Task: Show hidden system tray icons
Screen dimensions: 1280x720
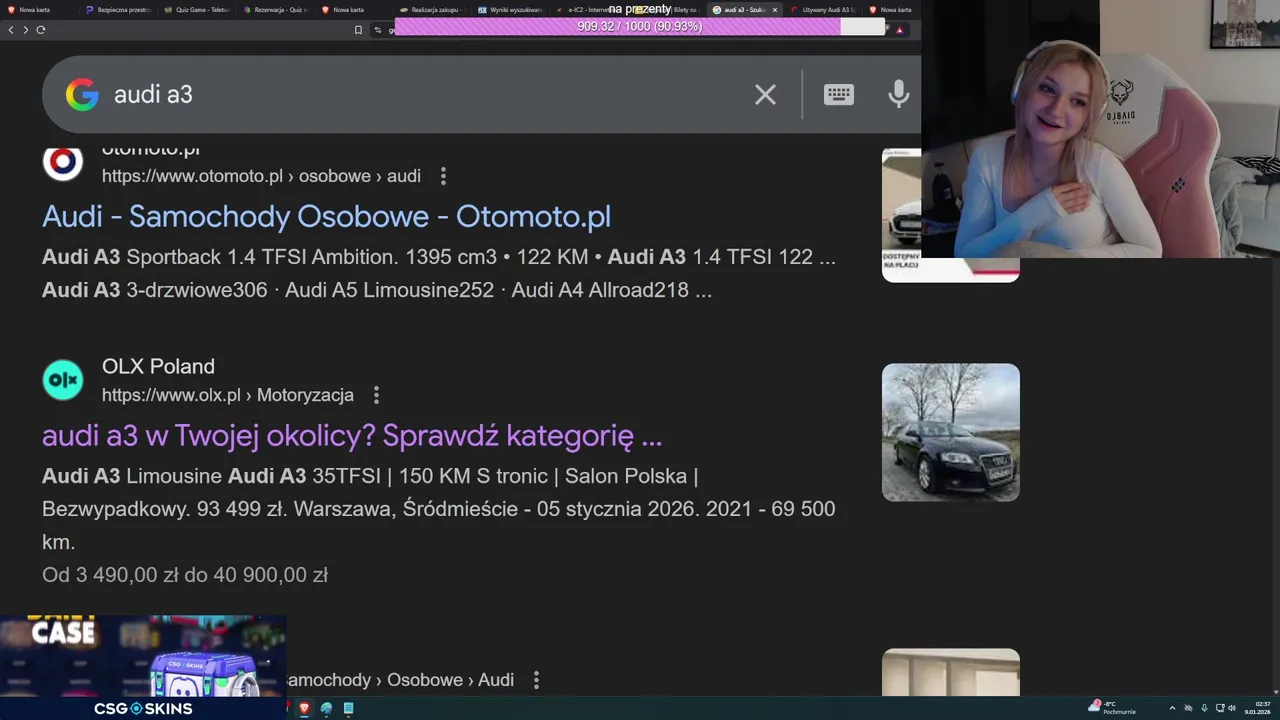Action: click(x=1173, y=708)
